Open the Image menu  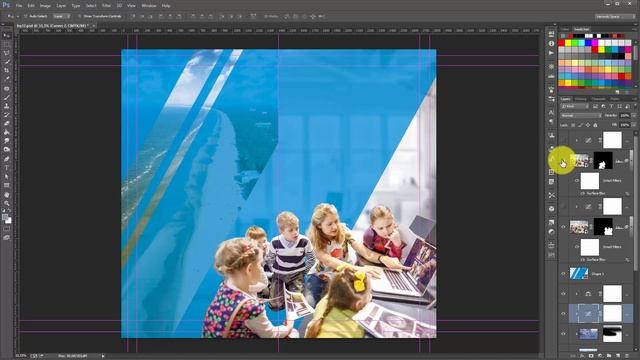(x=45, y=6)
